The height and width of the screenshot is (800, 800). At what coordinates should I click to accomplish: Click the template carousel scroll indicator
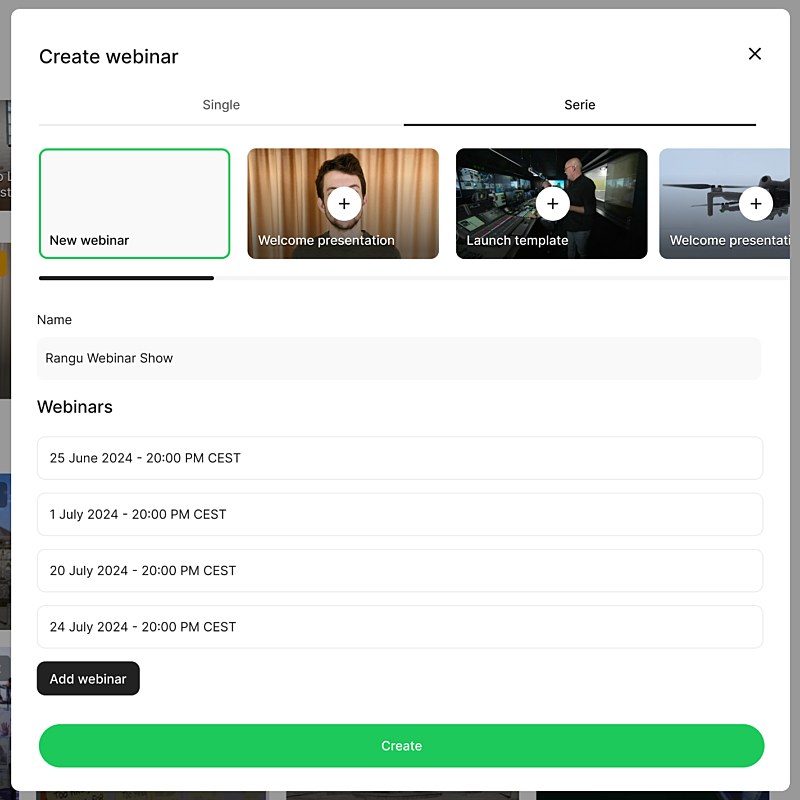[x=126, y=278]
